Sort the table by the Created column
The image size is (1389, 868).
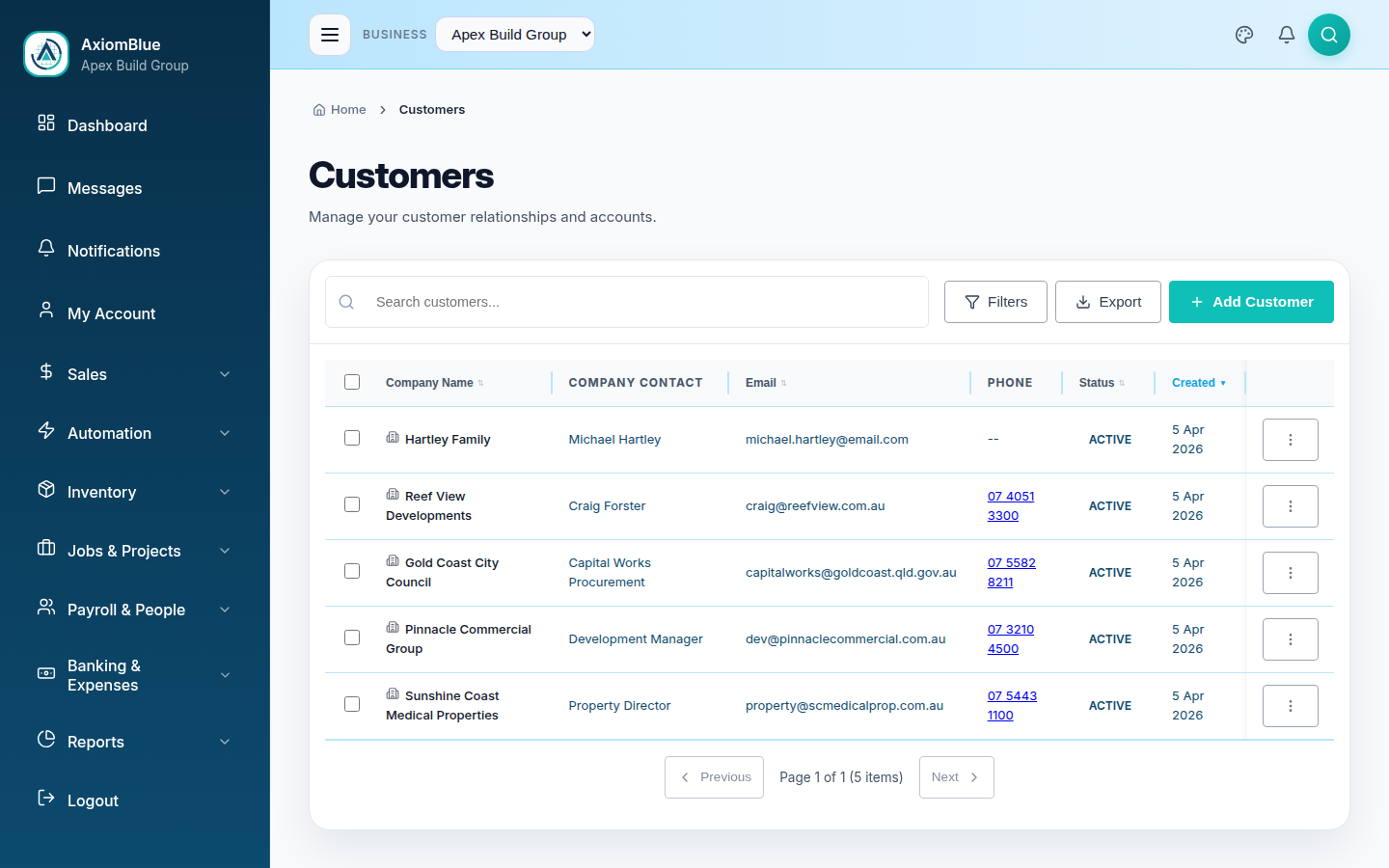[x=1196, y=382]
